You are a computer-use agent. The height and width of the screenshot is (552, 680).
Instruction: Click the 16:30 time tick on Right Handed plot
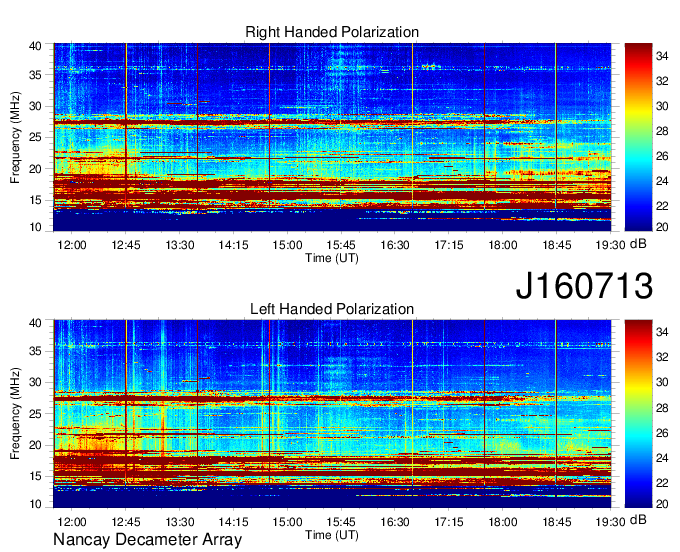pyautogui.click(x=395, y=245)
